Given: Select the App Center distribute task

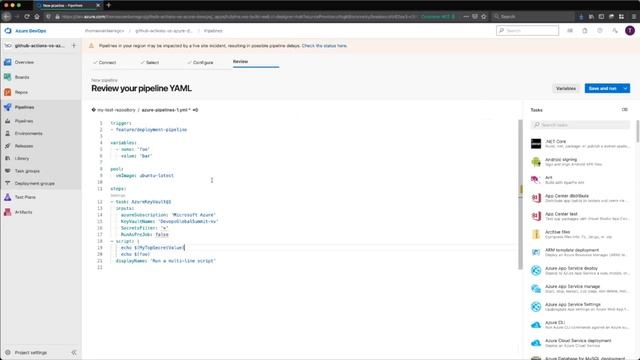Looking at the screenshot, I should tap(580, 198).
